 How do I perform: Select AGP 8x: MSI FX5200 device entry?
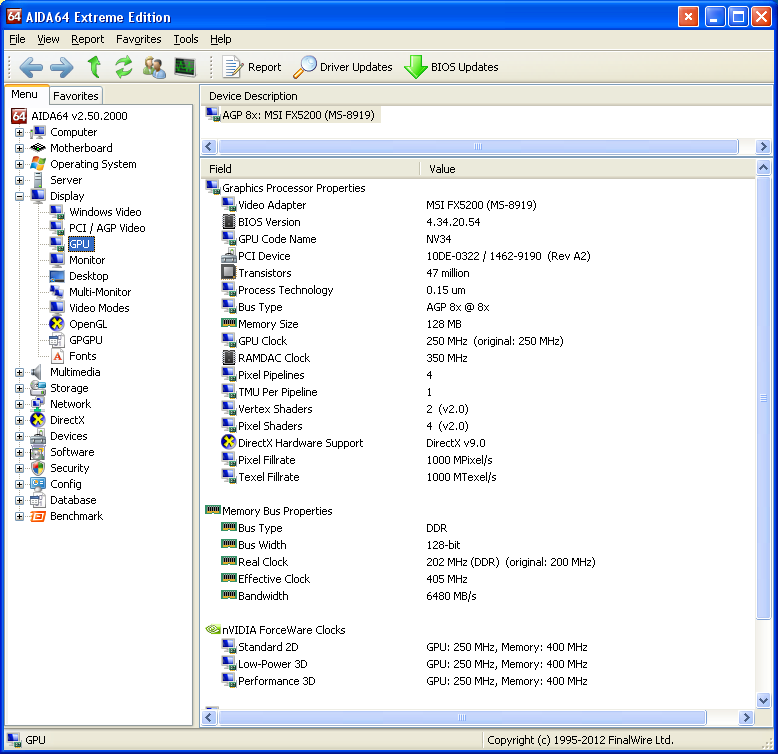pyautogui.click(x=293, y=115)
